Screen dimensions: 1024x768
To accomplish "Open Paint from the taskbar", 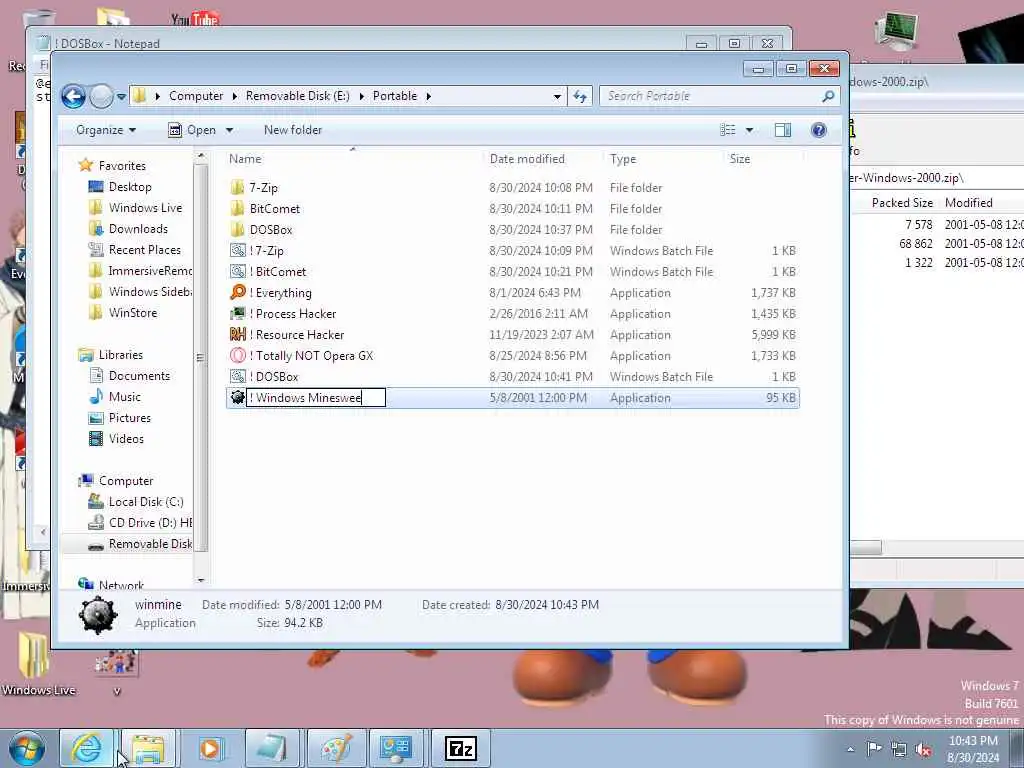I will pyautogui.click(x=335, y=748).
